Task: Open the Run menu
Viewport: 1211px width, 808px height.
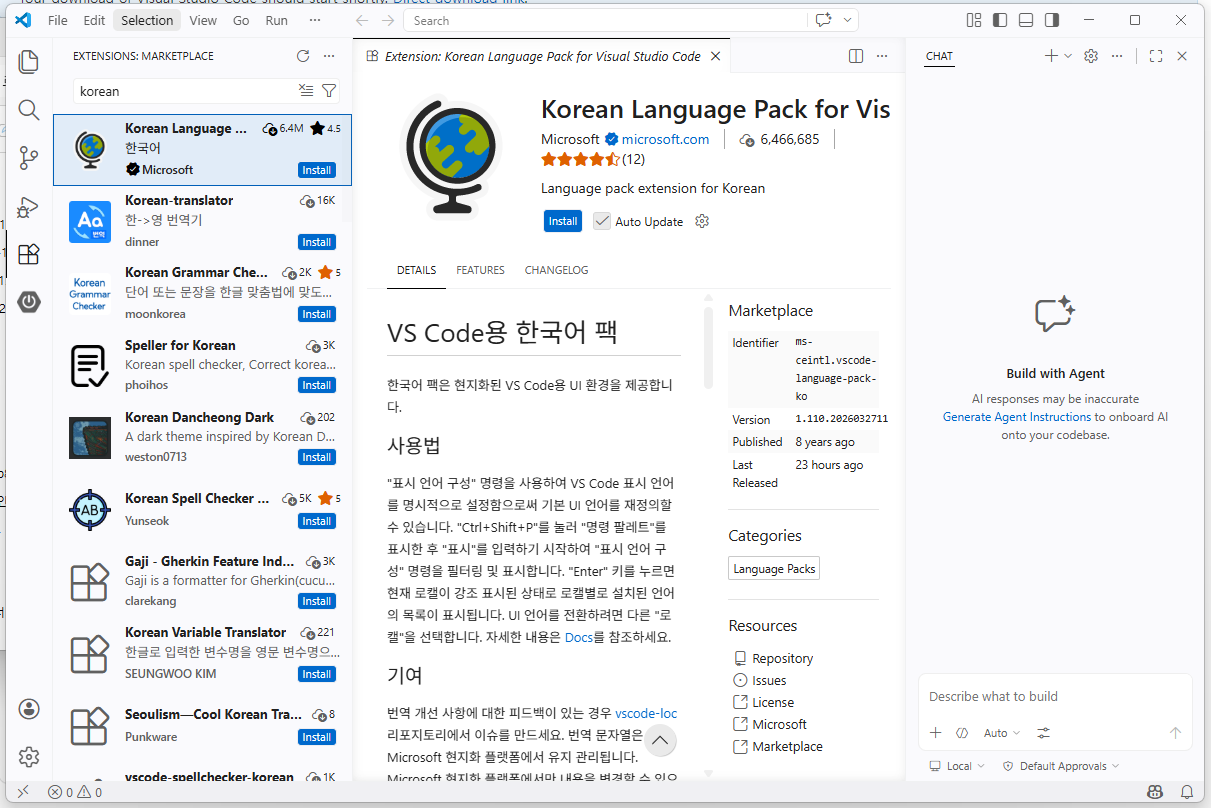Action: 277,20
